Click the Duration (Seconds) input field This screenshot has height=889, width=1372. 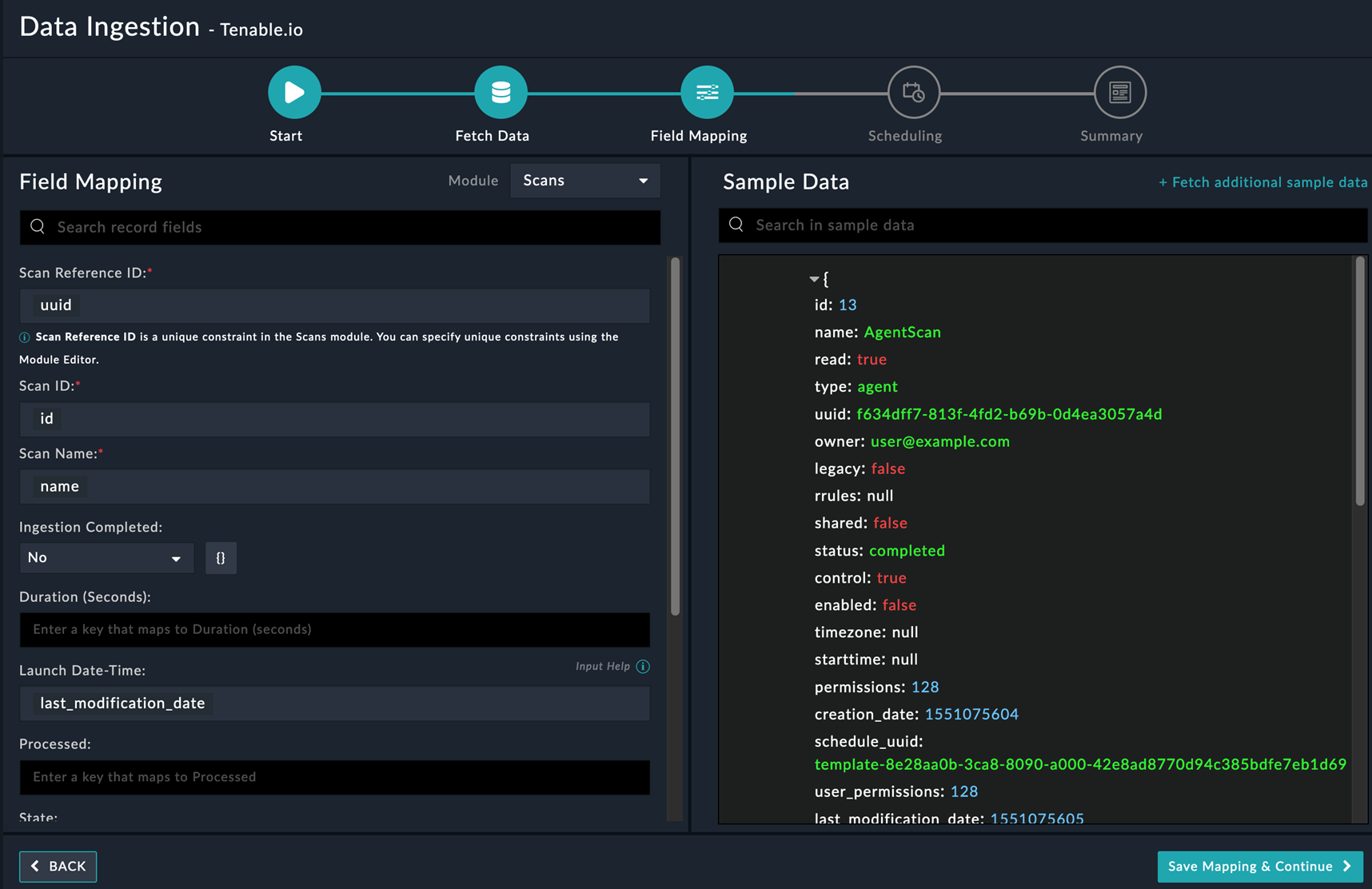coord(334,630)
